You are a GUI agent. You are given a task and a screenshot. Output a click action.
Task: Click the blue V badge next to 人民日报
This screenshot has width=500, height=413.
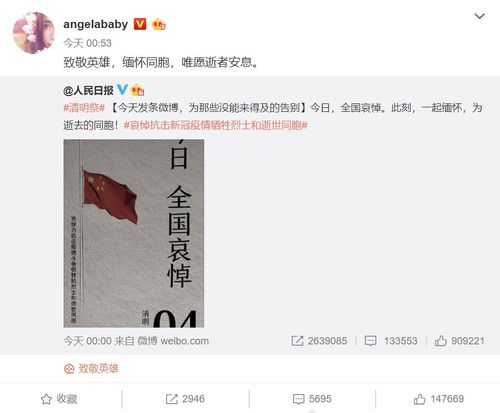122,89
